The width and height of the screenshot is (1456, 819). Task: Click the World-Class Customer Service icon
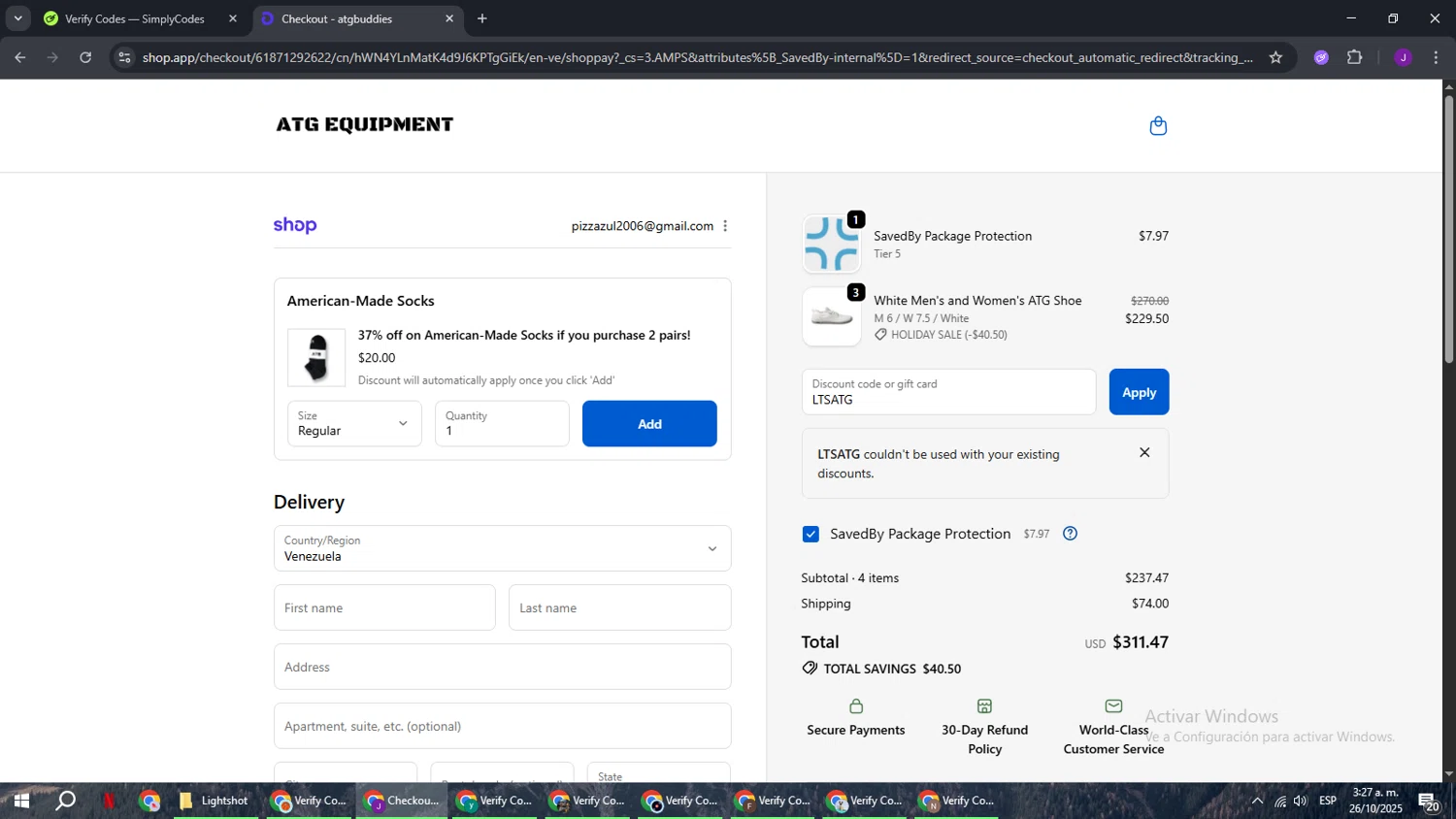click(x=1113, y=706)
